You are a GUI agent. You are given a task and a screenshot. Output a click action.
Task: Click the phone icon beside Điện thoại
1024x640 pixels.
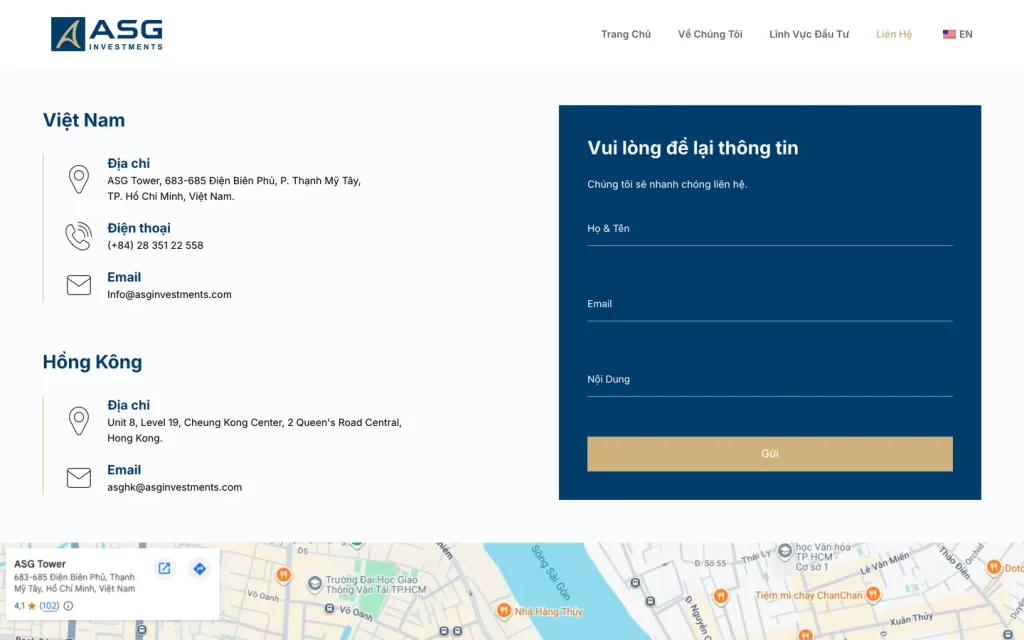(78, 236)
